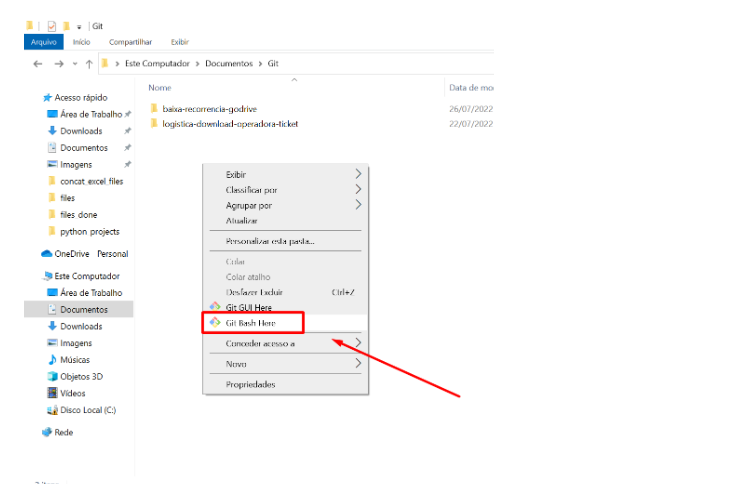Choose Propriedades from the context menu
Viewport: 739px width, 484px height.
pos(250,384)
